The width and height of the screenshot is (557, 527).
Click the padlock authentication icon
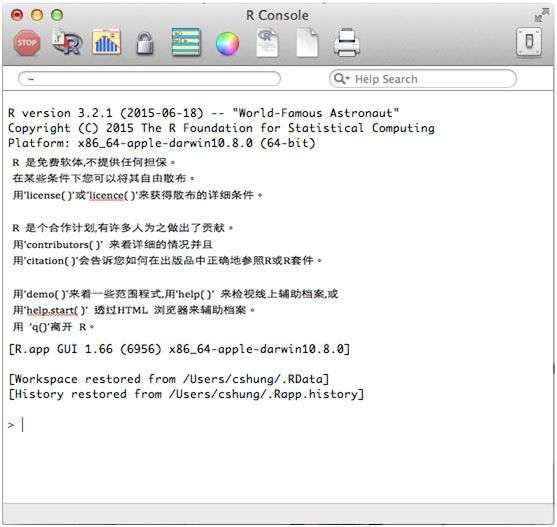click(145, 43)
